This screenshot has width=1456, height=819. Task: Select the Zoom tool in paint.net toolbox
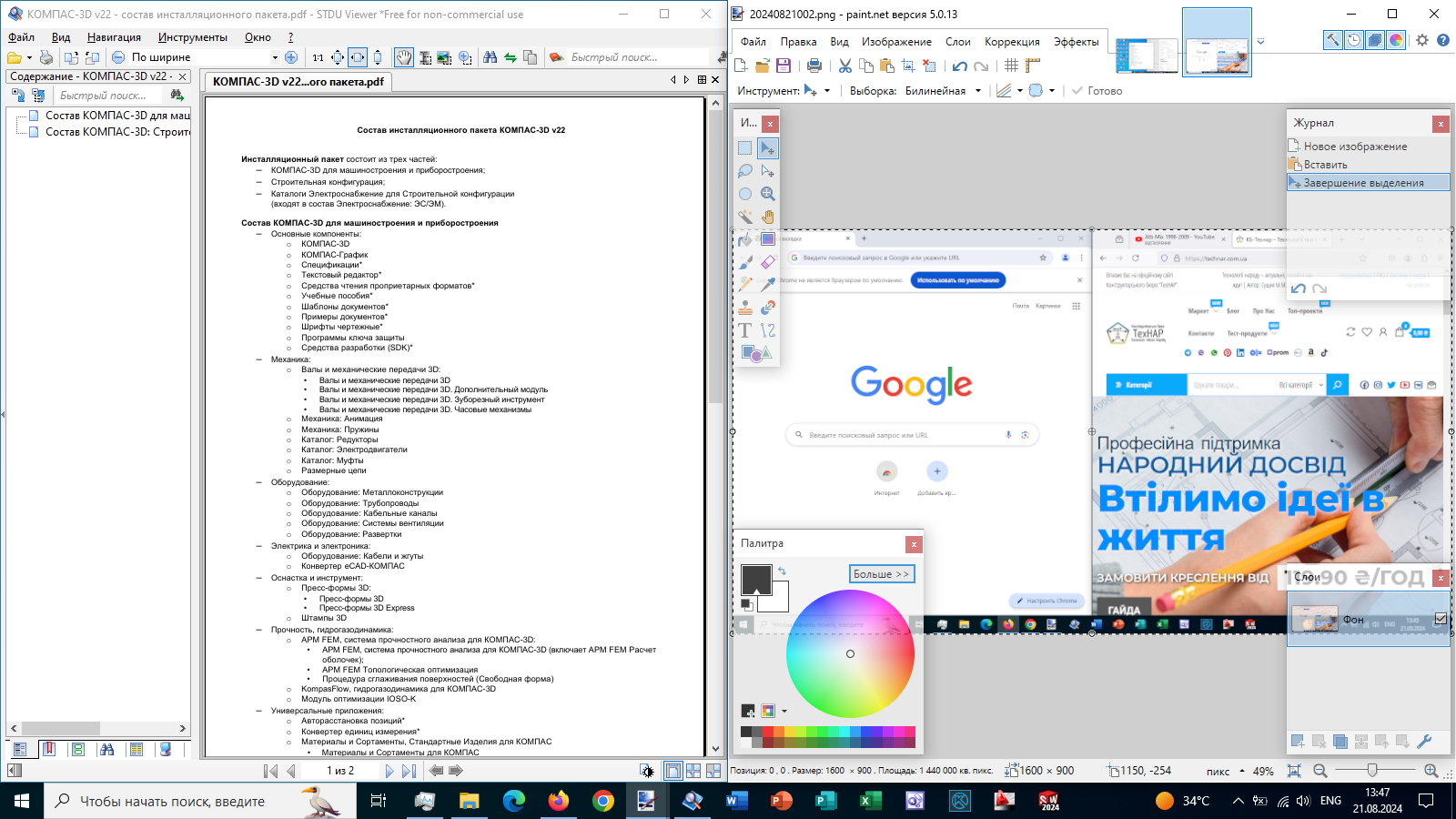(768, 194)
